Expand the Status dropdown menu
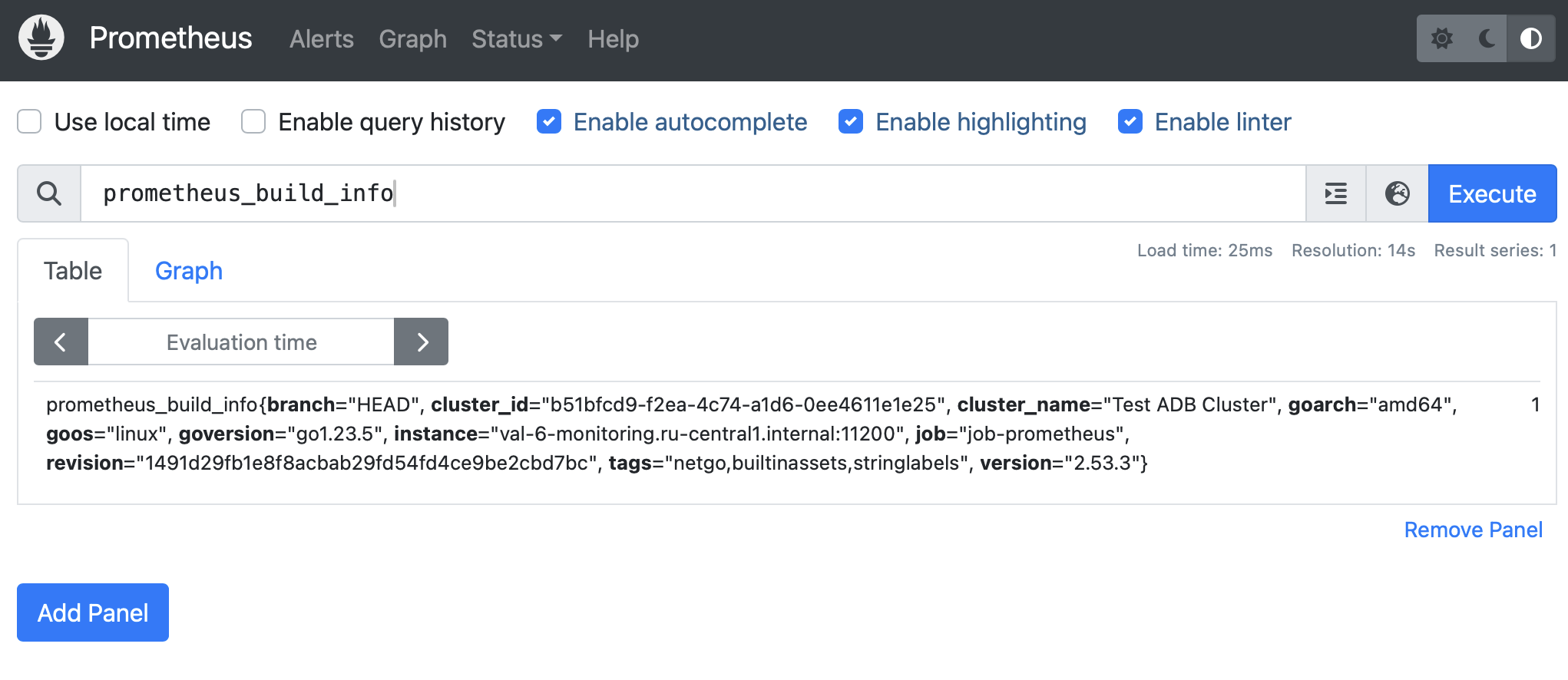This screenshot has height=680, width=1568. click(517, 39)
